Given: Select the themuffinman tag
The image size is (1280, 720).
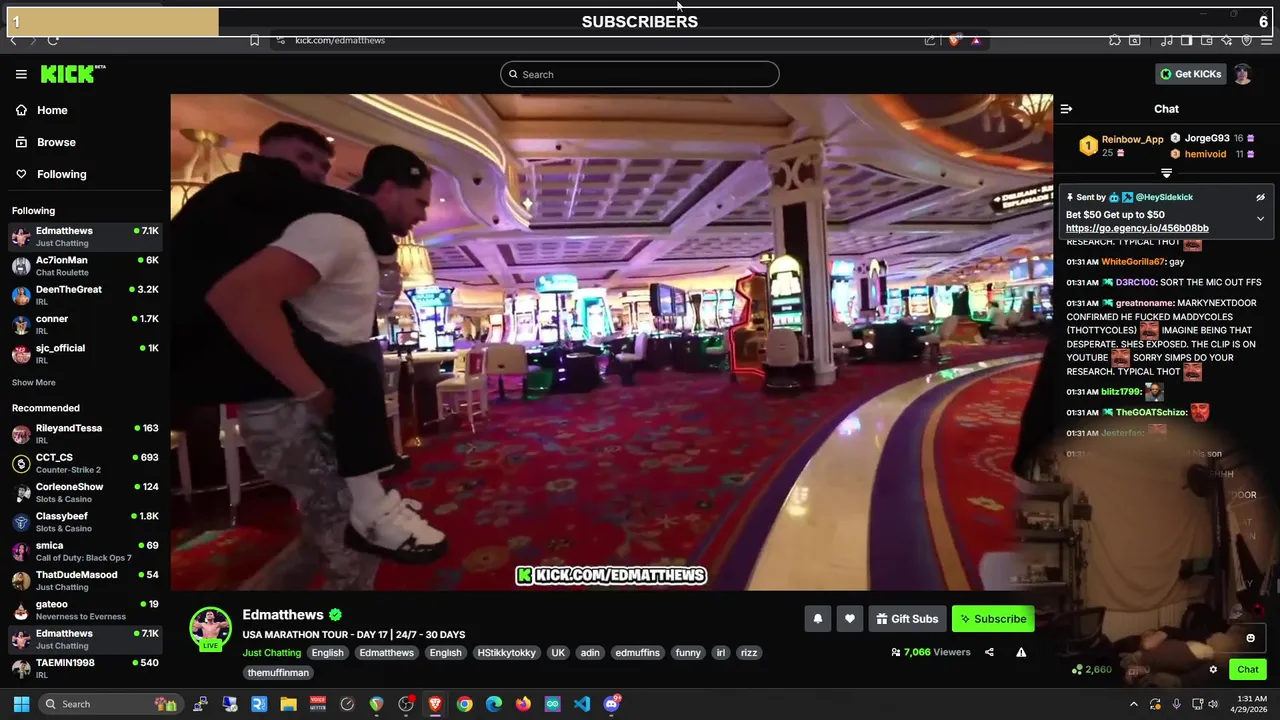Looking at the screenshot, I should (278, 673).
